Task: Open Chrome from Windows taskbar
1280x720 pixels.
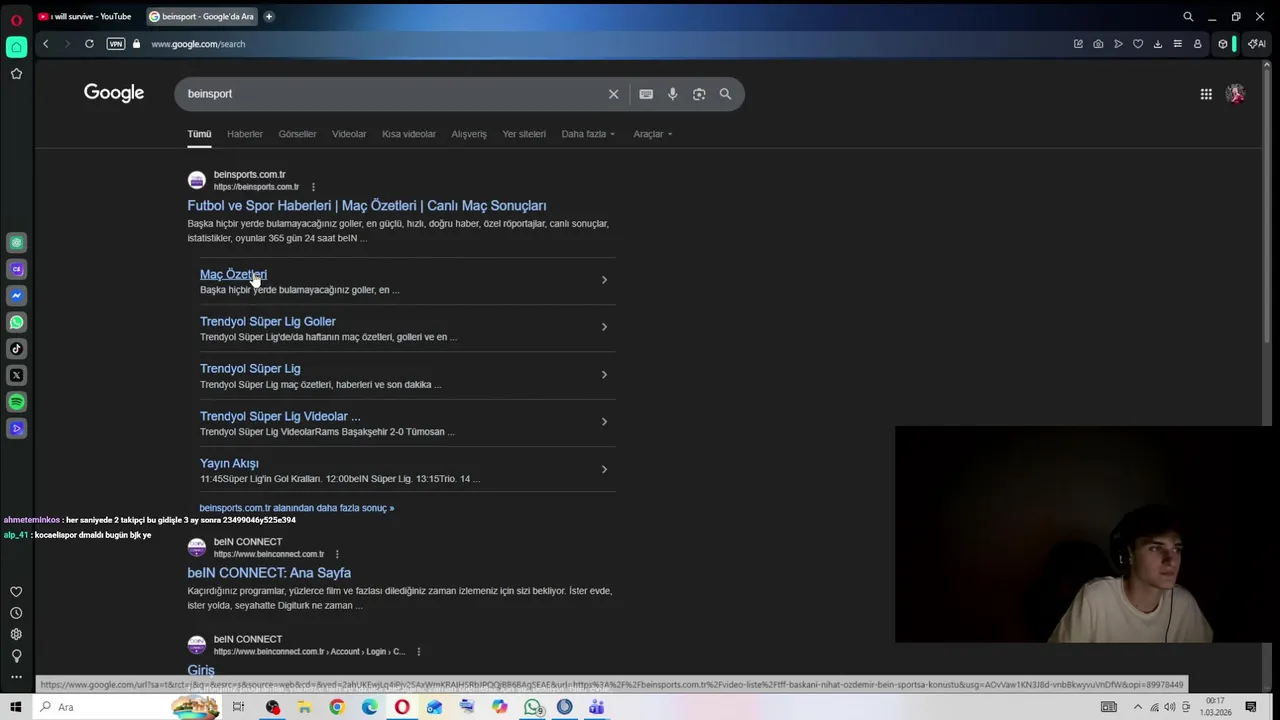Action: click(337, 707)
